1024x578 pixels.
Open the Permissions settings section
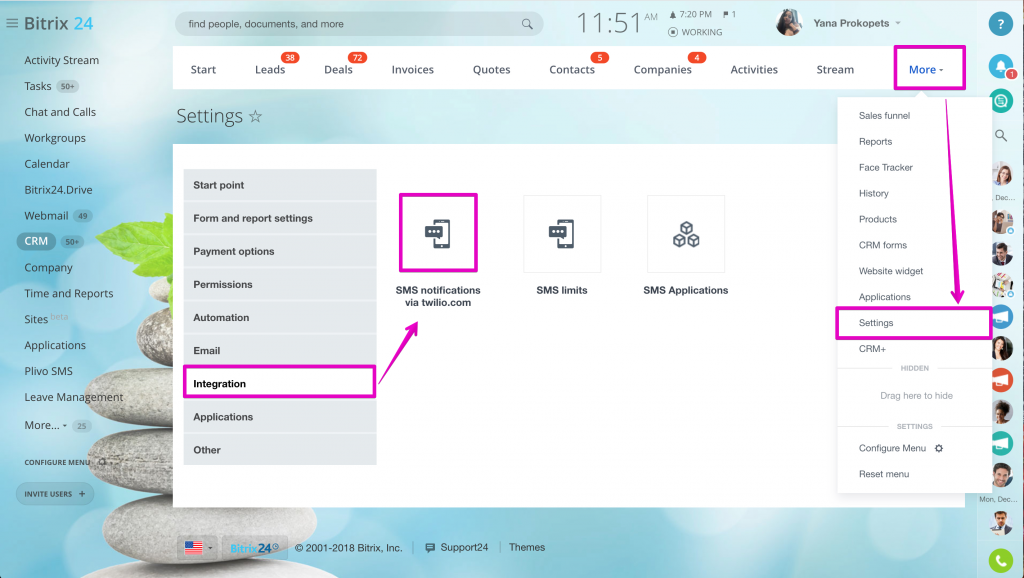[280, 285]
